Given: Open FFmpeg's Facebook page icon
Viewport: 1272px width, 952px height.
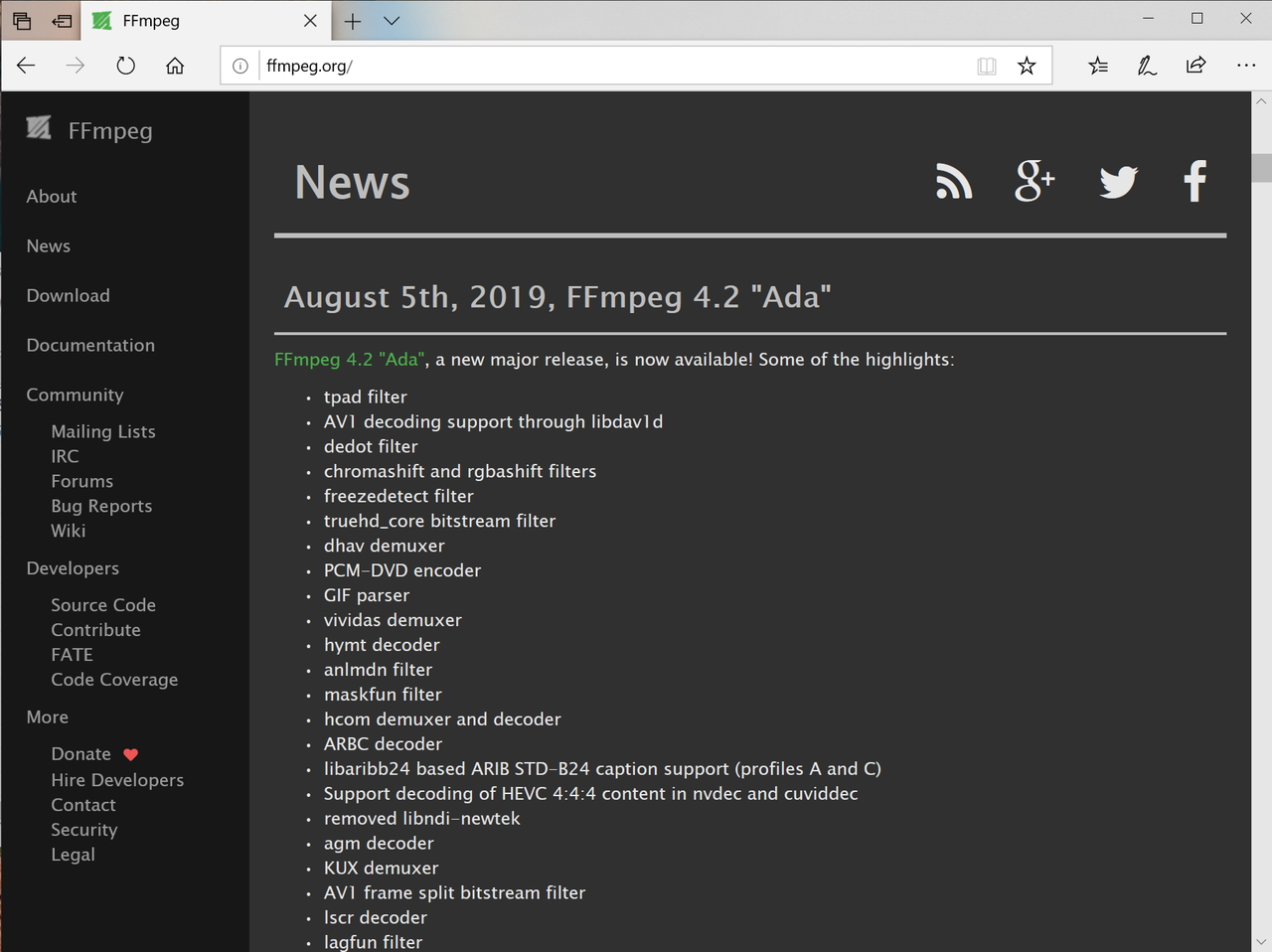Looking at the screenshot, I should [x=1194, y=182].
